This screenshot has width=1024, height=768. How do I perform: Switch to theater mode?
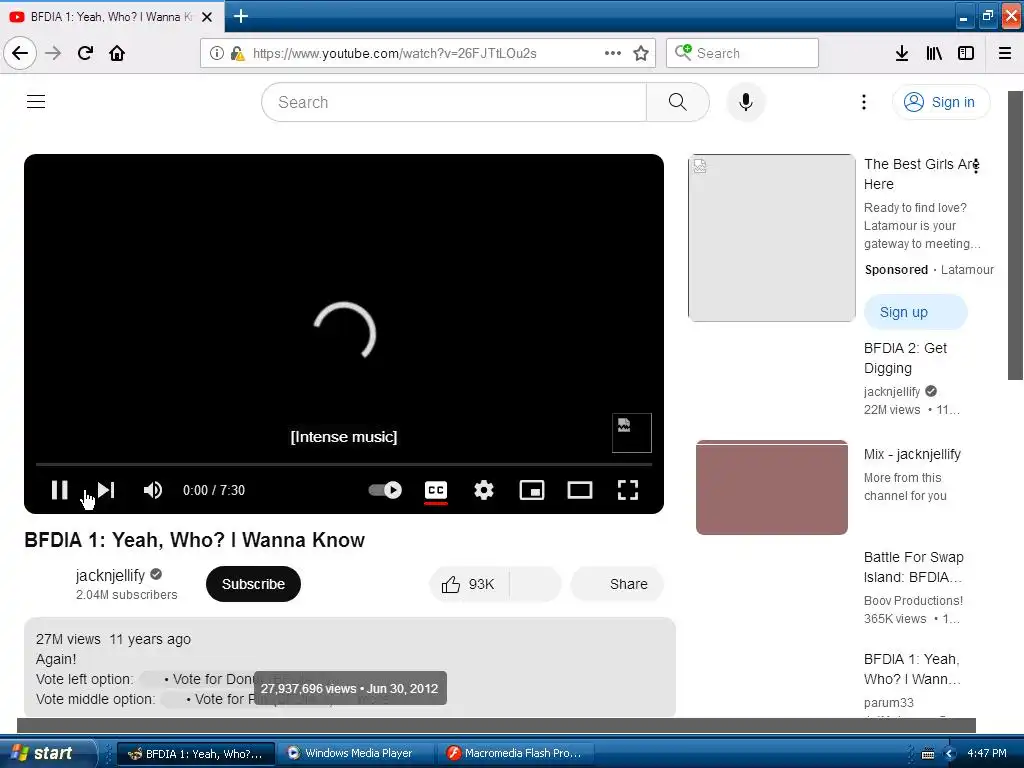[580, 490]
